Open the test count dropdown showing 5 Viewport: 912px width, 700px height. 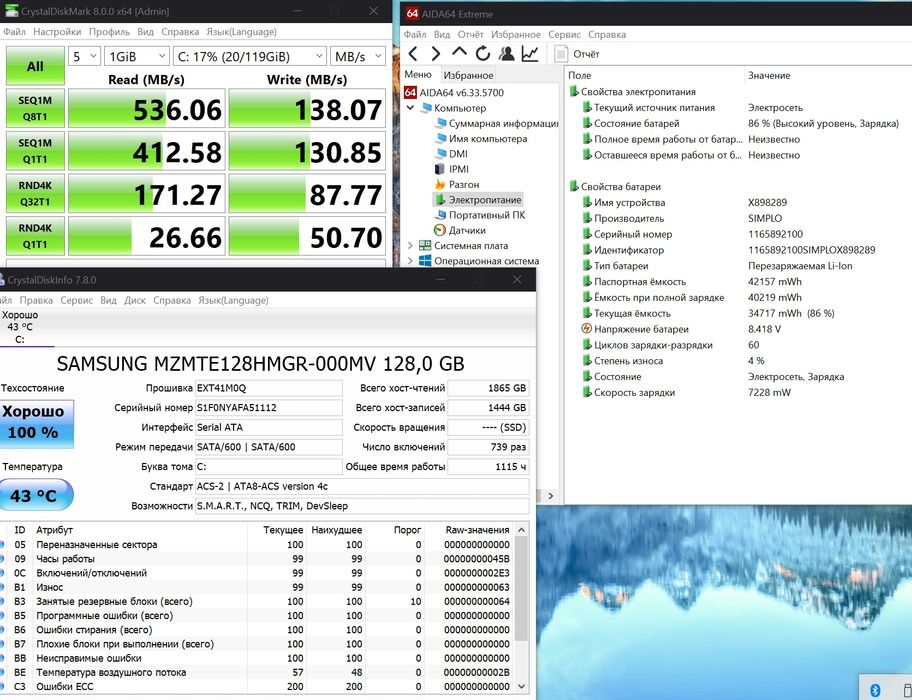(84, 56)
